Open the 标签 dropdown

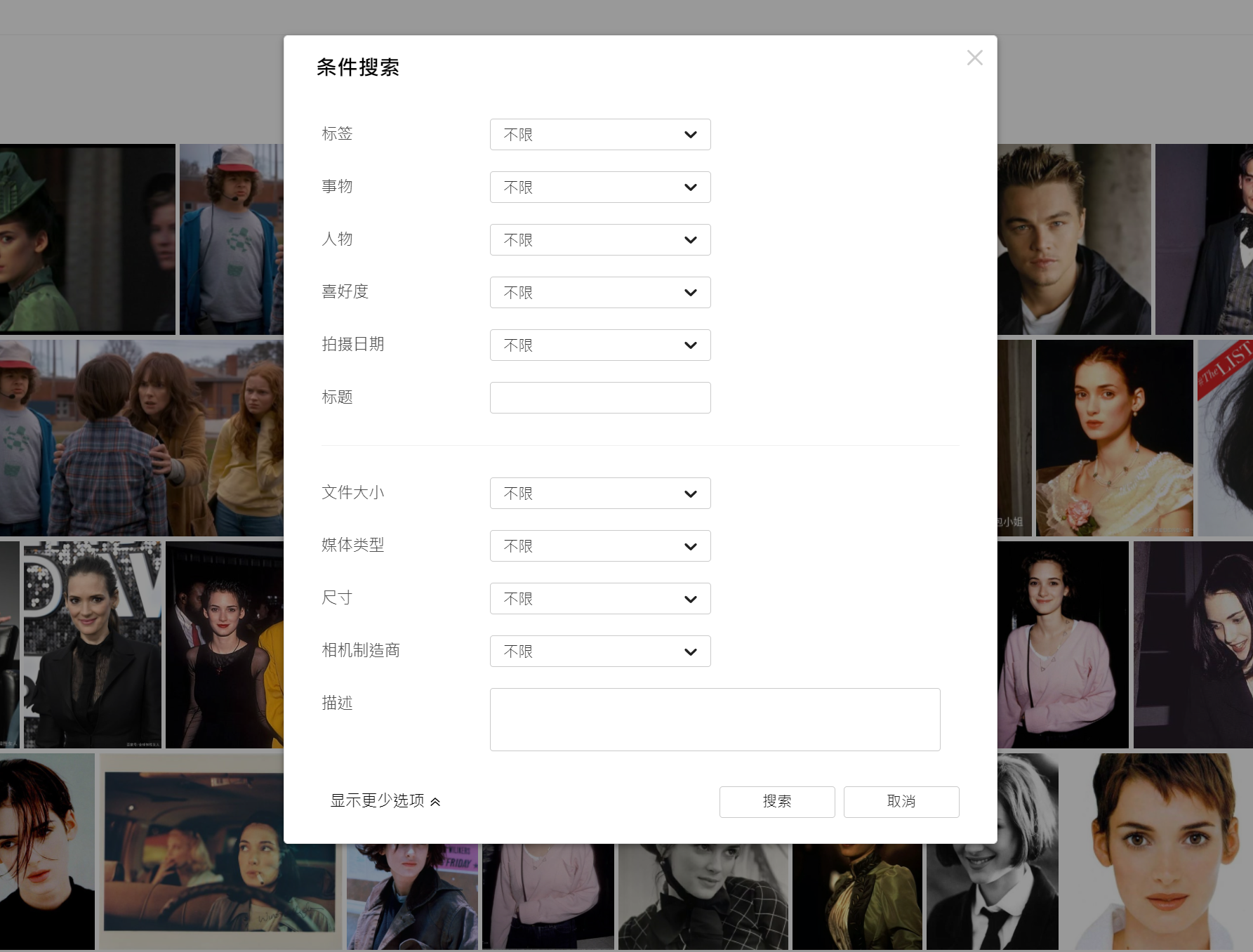point(600,135)
